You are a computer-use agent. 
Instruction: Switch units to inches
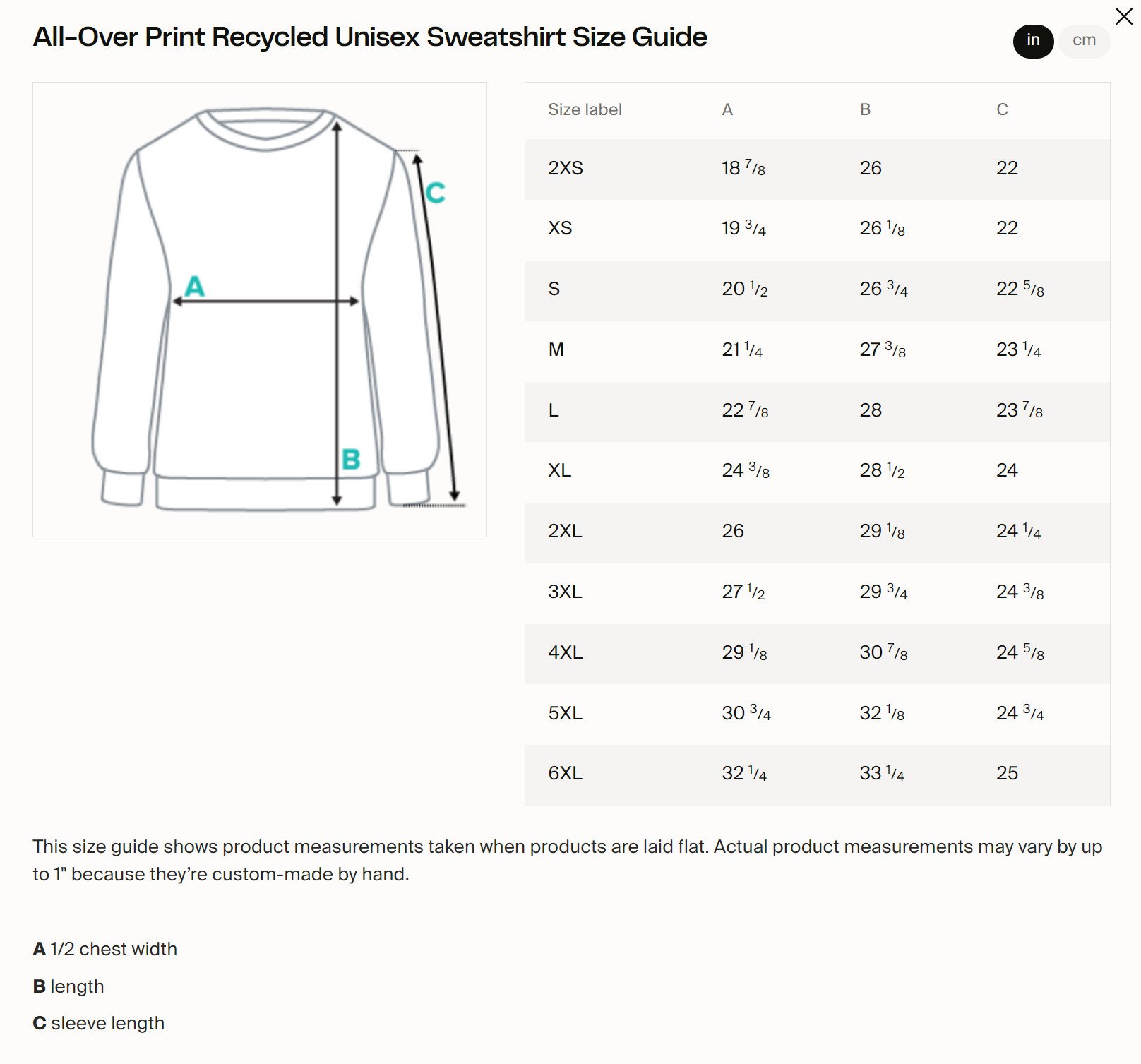coord(1033,41)
